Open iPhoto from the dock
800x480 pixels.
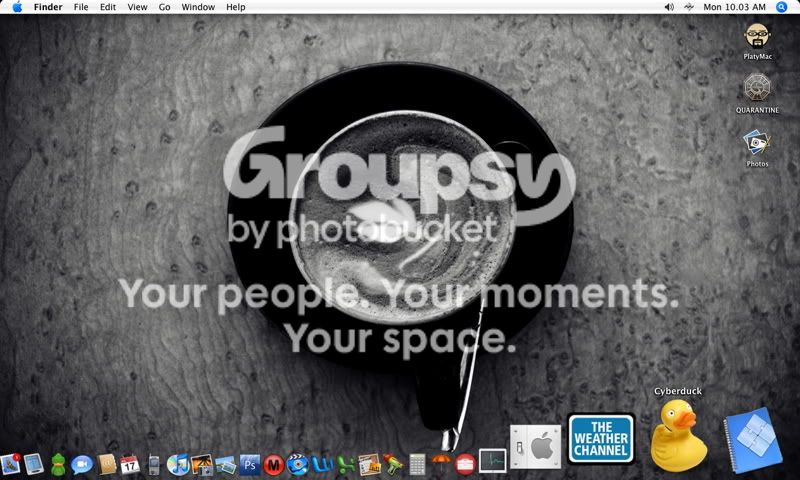click(202, 465)
